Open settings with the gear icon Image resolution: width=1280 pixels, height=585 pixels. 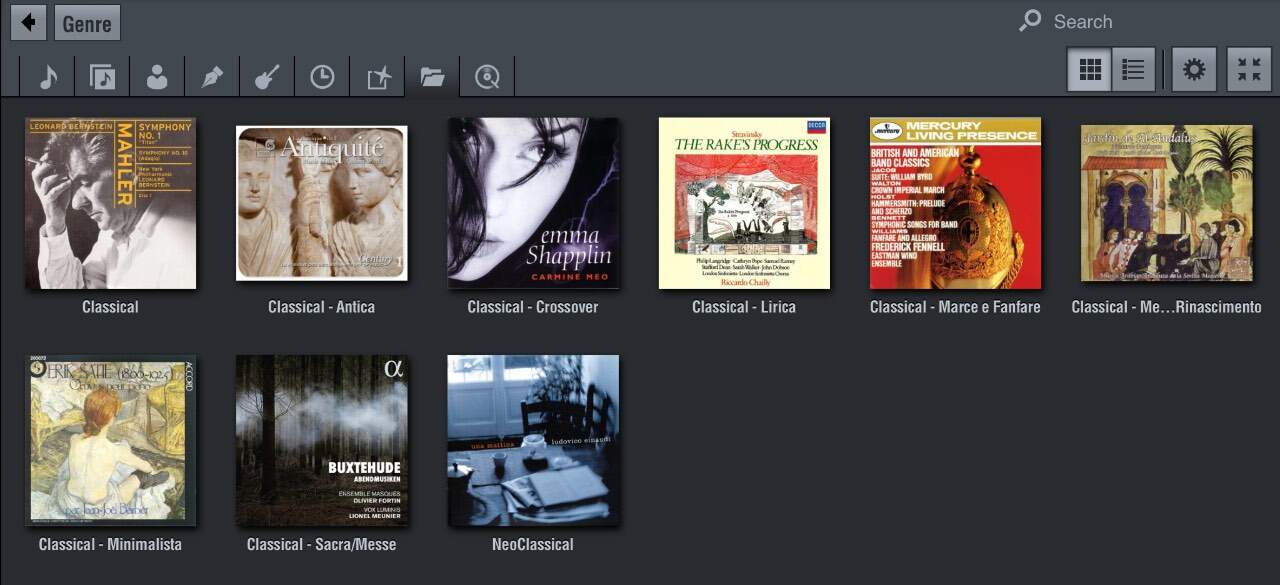tap(1194, 70)
